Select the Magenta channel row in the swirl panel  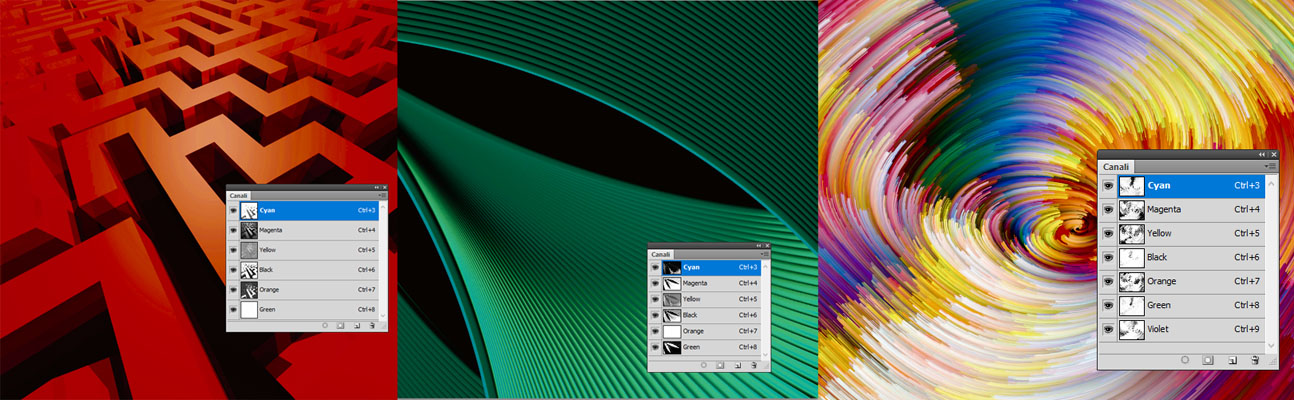[1183, 209]
